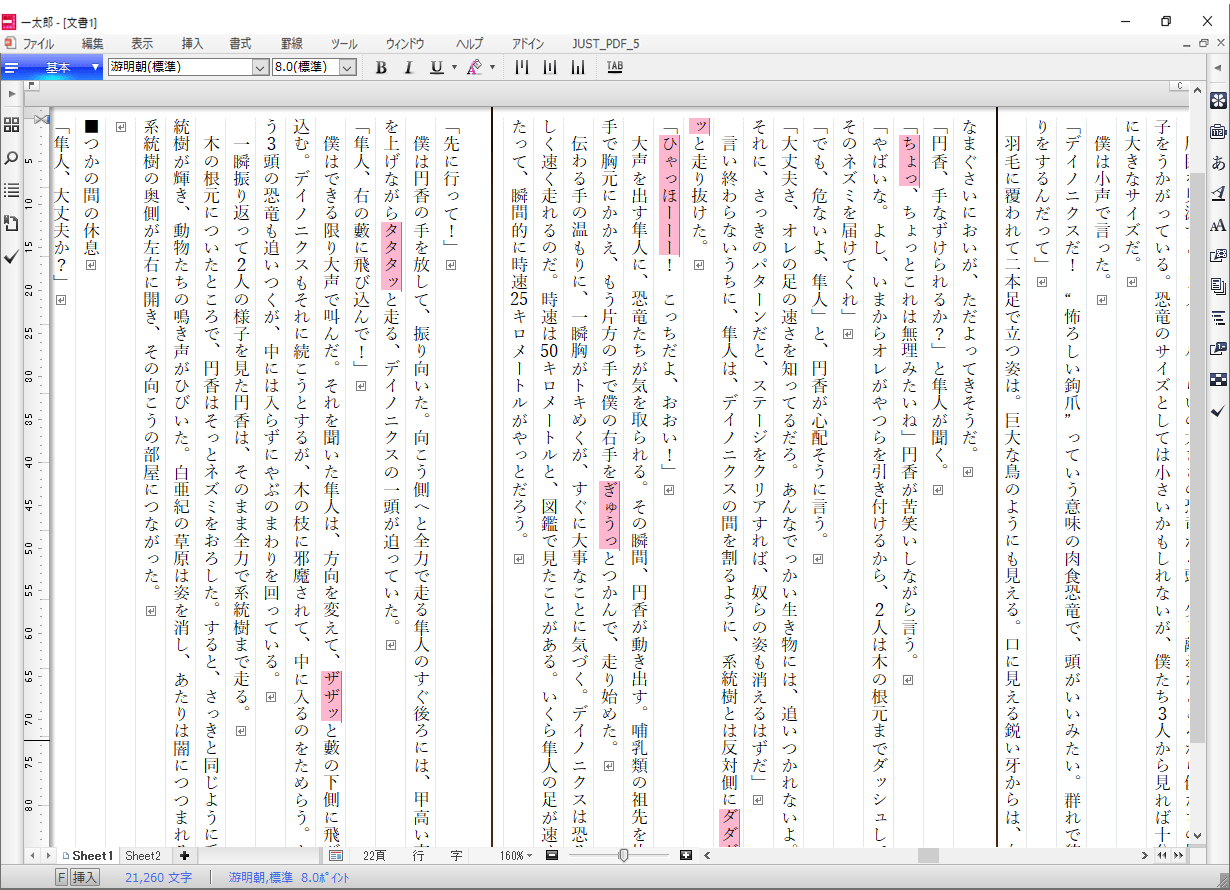1230x890 pixels.
Task: Add a new sheet with plus tab
Action: click(x=184, y=856)
